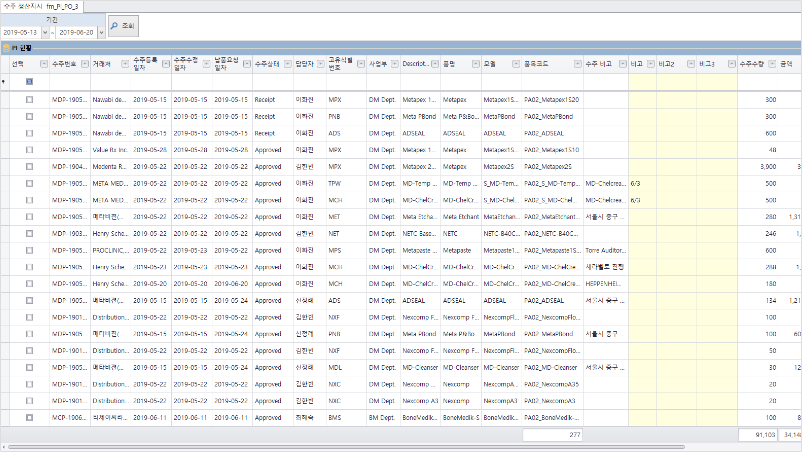This screenshot has height=452, width=802.
Task: Open the end date 2019-06-20 dropdown arrow
Action: pyautogui.click(x=101, y=32)
